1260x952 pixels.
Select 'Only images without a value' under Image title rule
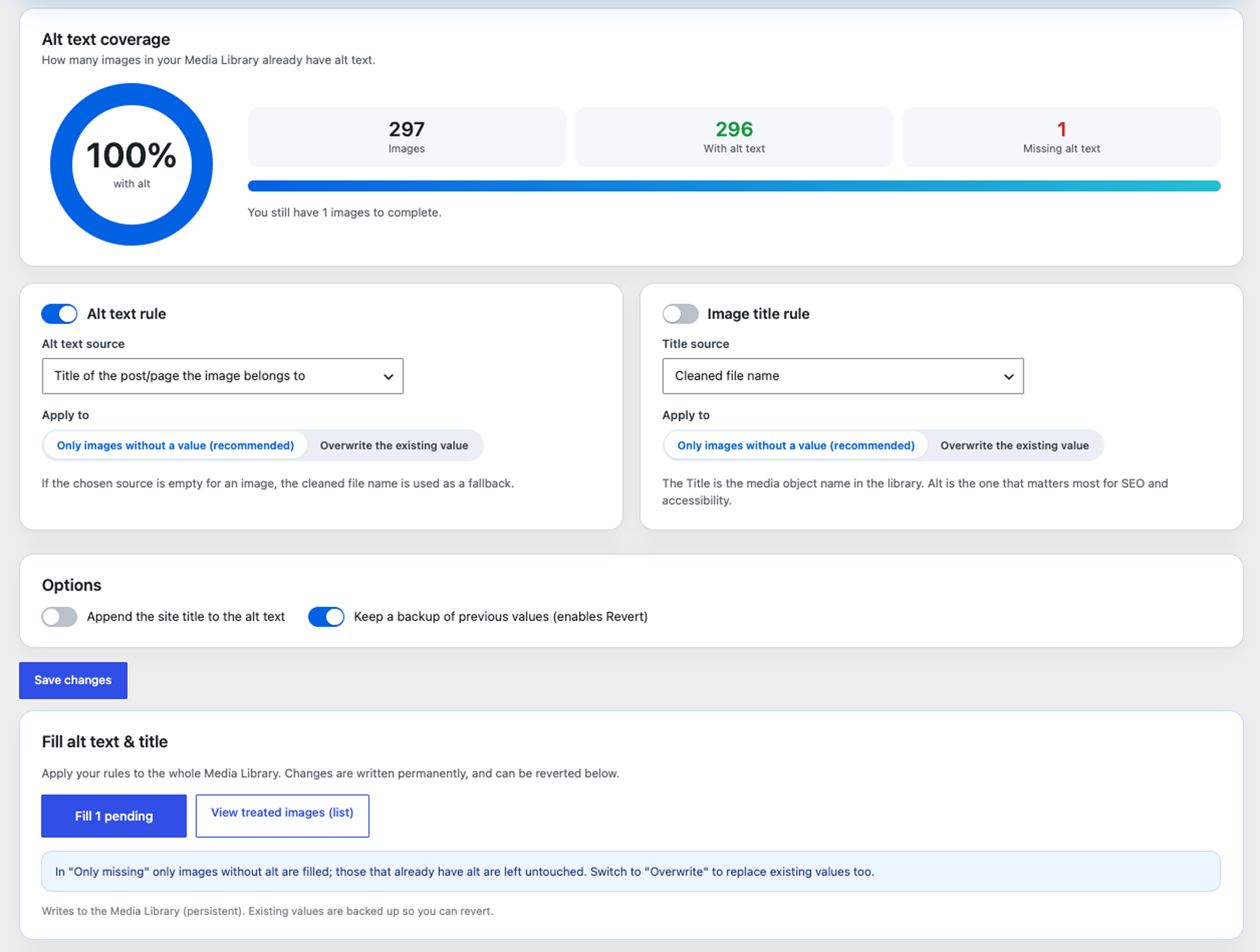coord(796,445)
